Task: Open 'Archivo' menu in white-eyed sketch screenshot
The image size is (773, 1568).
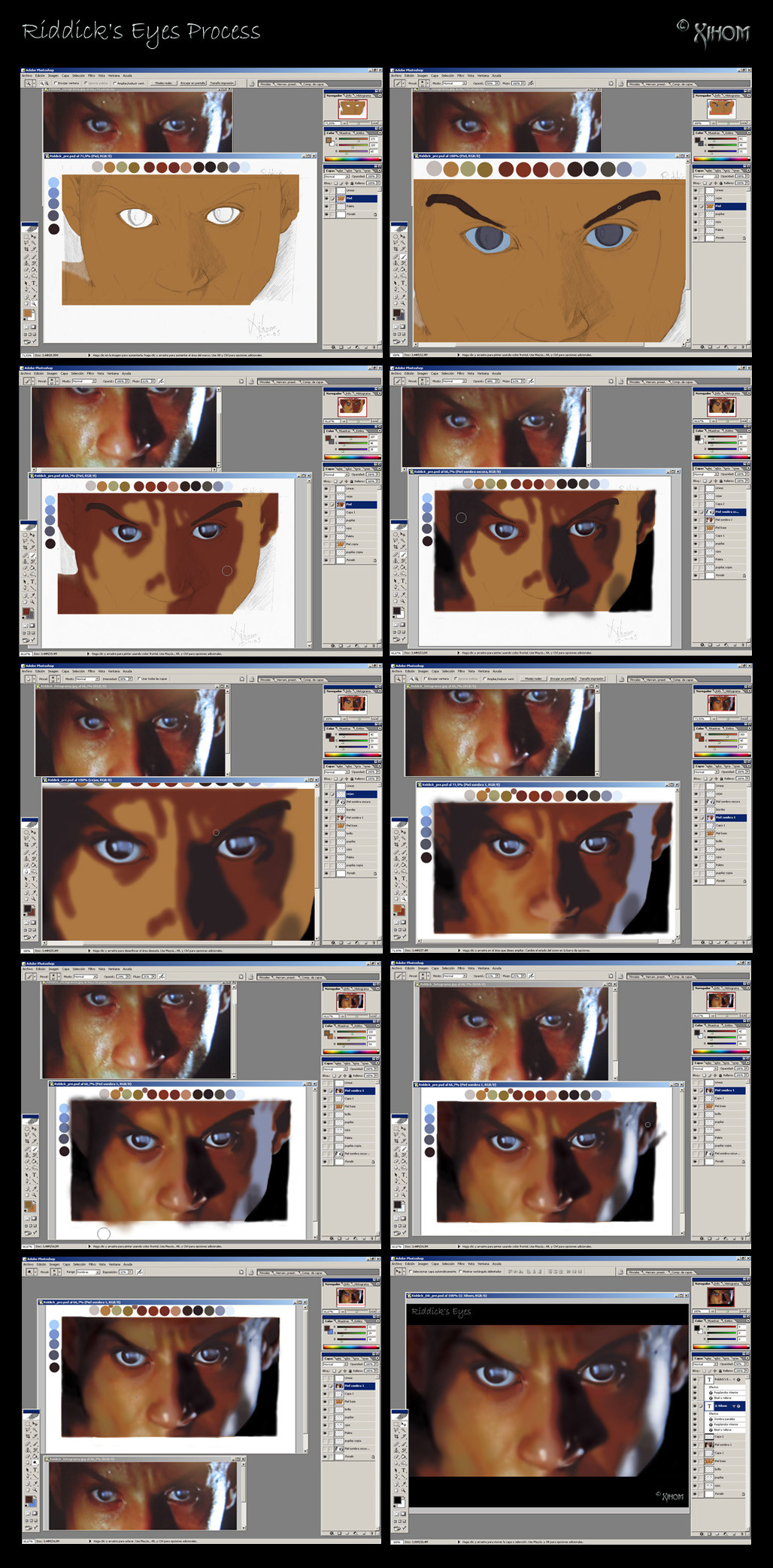Action: [27, 76]
